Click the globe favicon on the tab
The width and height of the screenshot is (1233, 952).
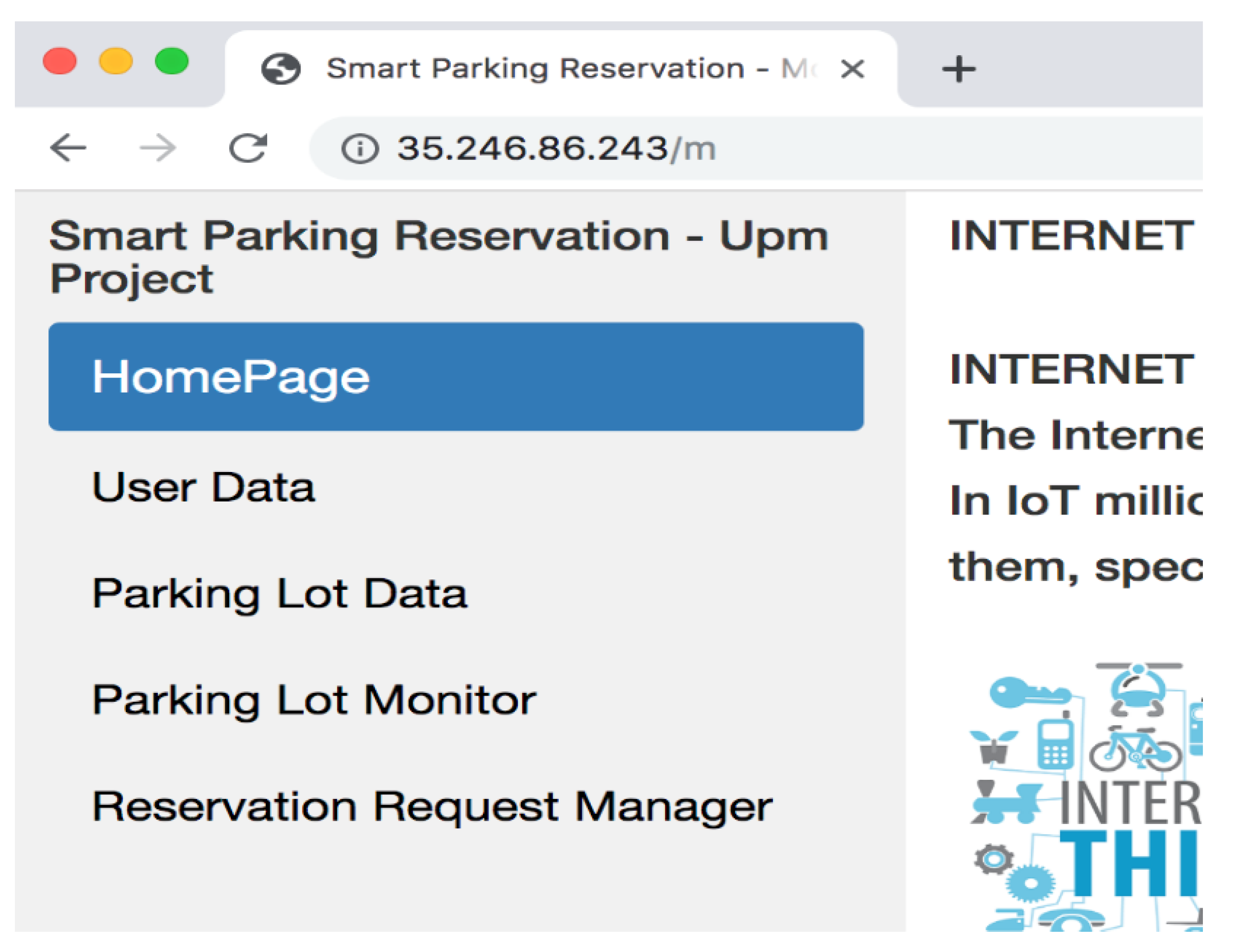pos(281,69)
